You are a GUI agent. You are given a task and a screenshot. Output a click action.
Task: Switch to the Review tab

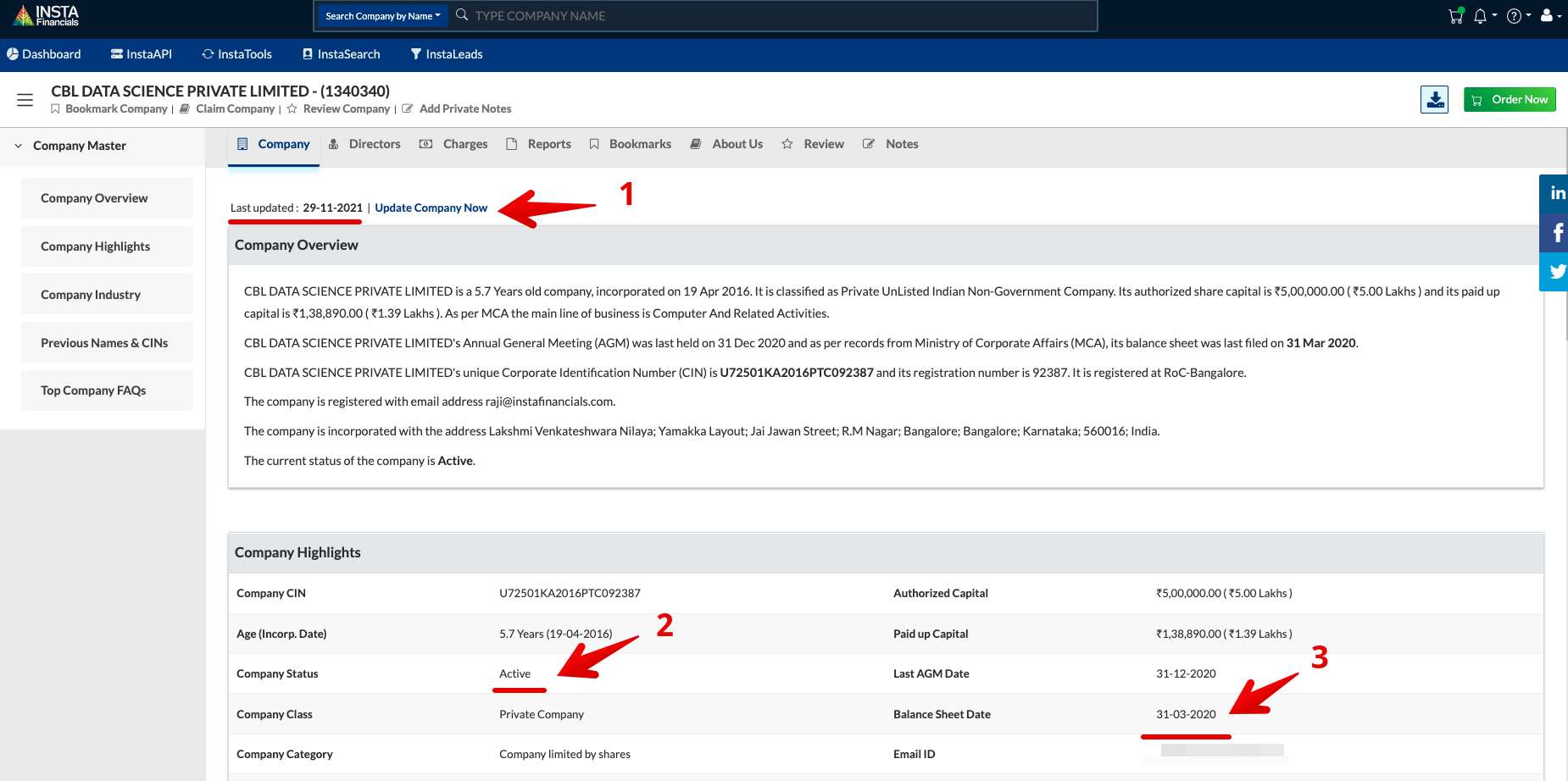click(813, 144)
